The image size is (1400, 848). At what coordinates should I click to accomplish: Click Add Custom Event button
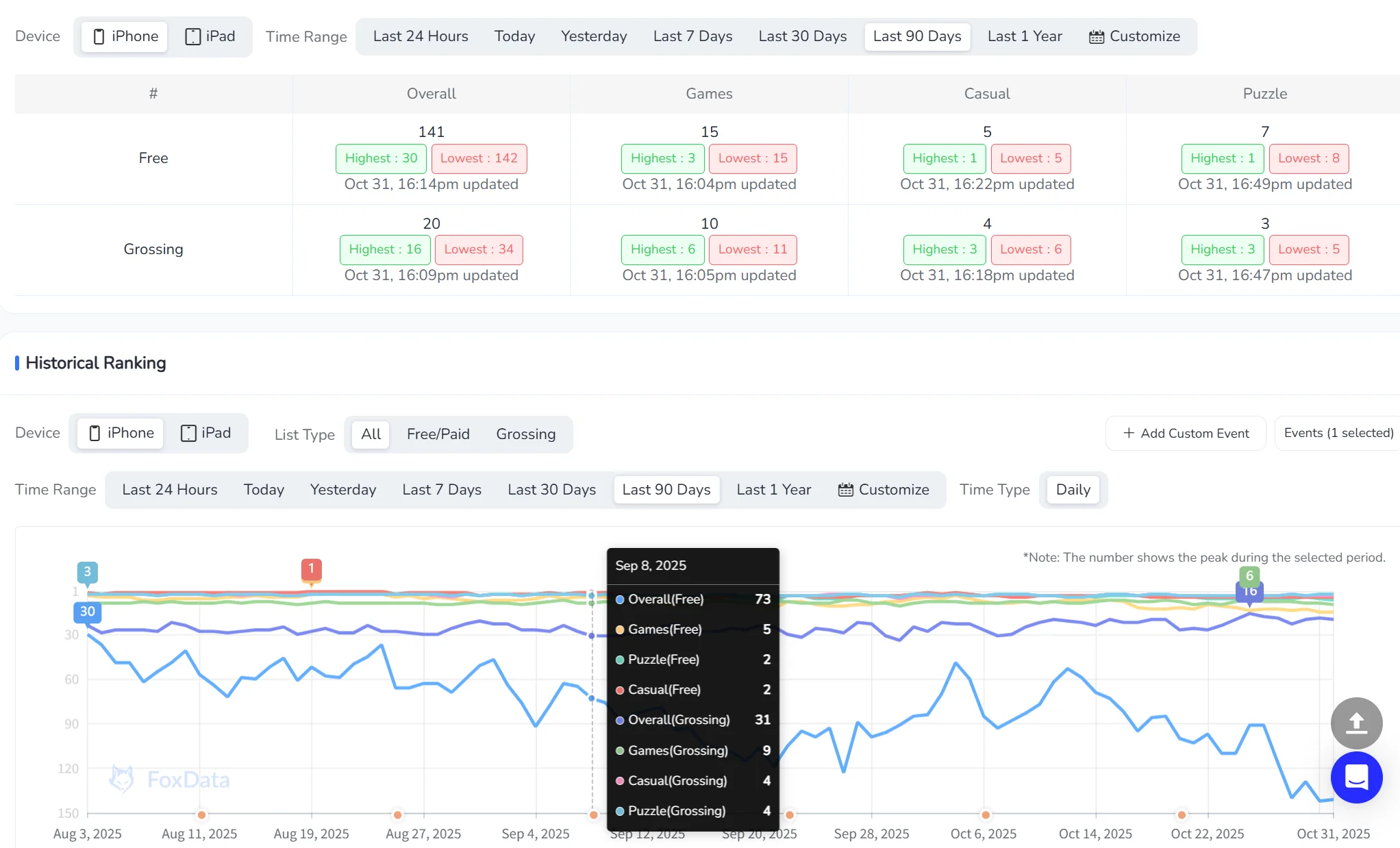(x=1186, y=433)
